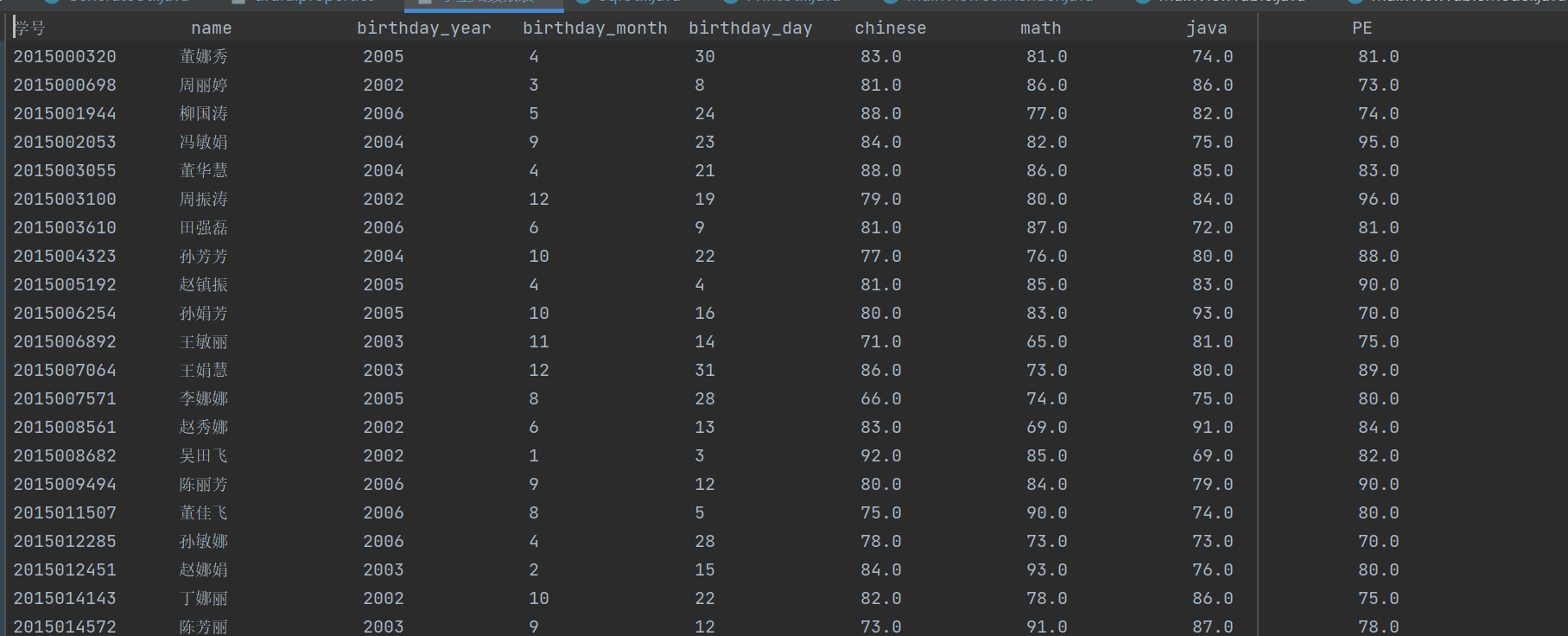
Task: Click the PE column header
Action: tap(1362, 29)
